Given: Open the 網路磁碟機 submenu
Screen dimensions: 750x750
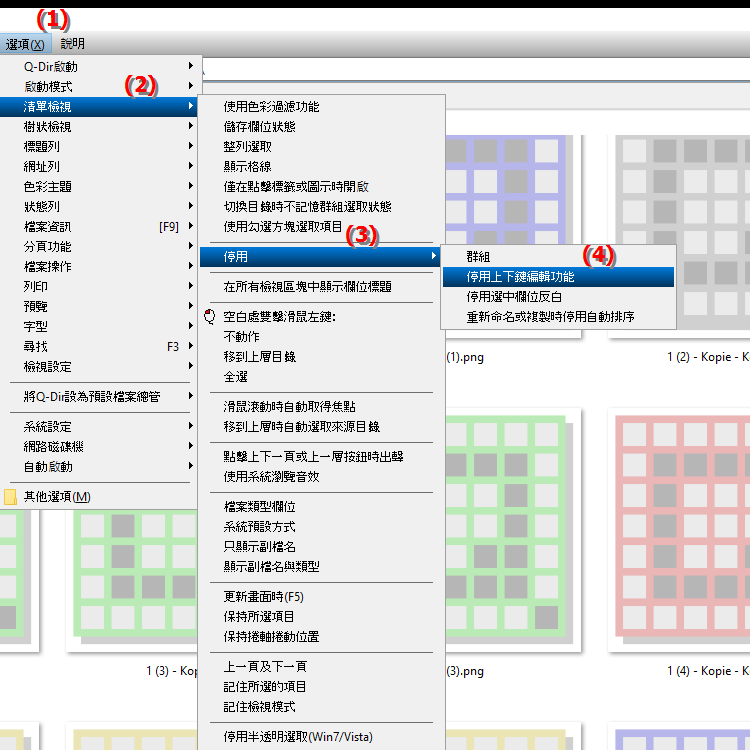Looking at the screenshot, I should click(100, 447).
